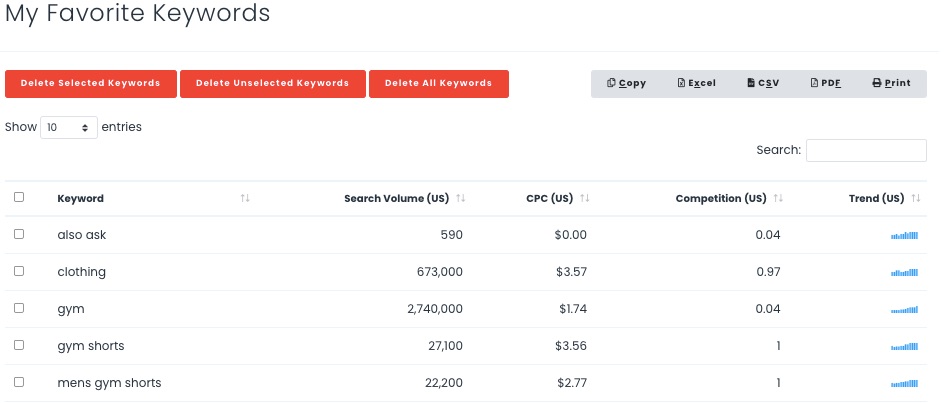Screen dimensions: 948x403
Task: Toggle the select-all header checkbox
Action: pos(19,197)
